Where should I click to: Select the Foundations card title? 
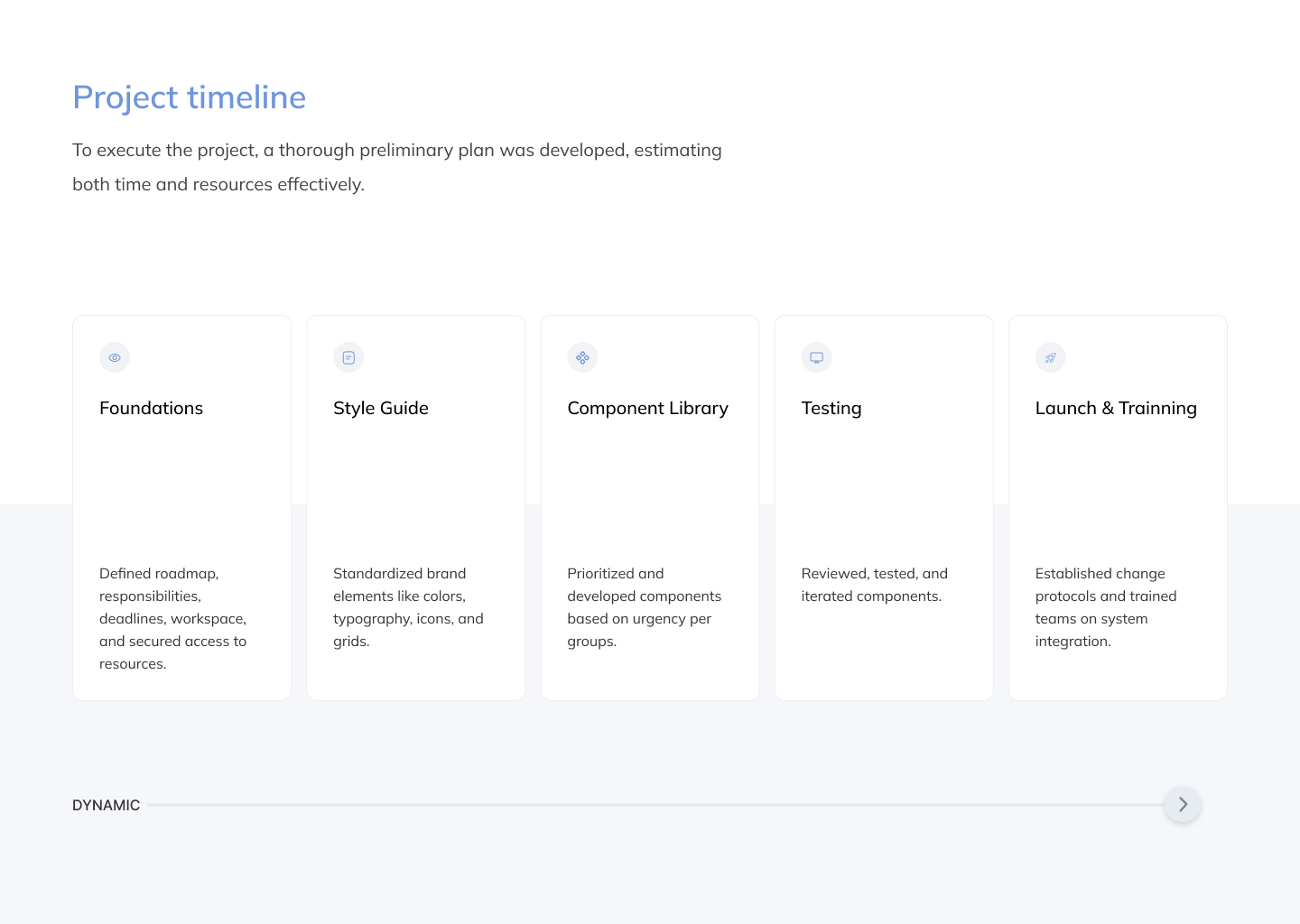pyautogui.click(x=151, y=408)
